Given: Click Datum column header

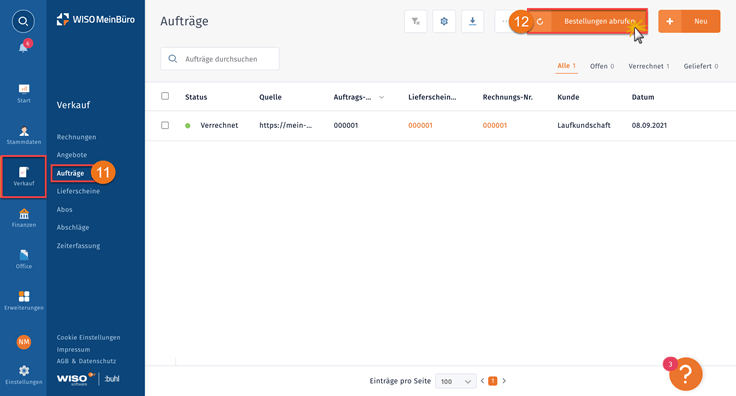Looking at the screenshot, I should (643, 97).
